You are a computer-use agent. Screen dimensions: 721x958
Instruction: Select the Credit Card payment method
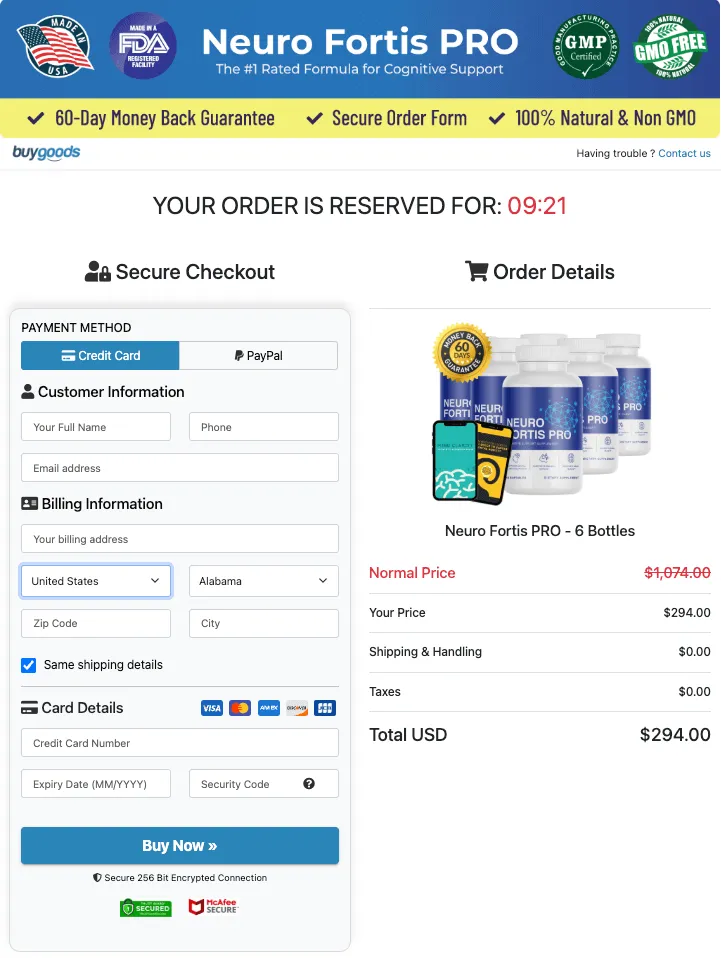[100, 355]
